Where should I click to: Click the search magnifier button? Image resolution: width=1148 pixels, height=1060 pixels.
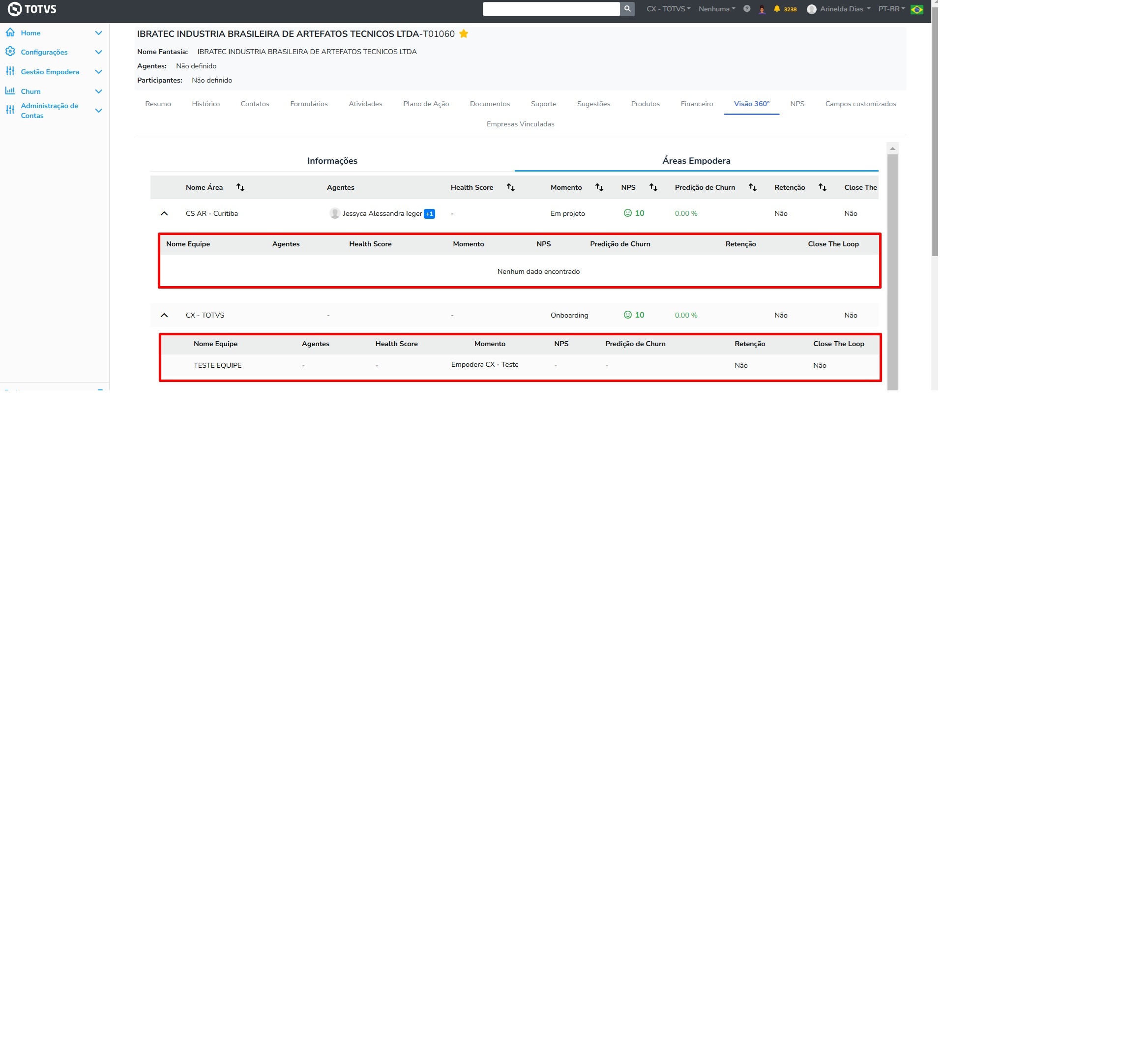click(x=627, y=9)
